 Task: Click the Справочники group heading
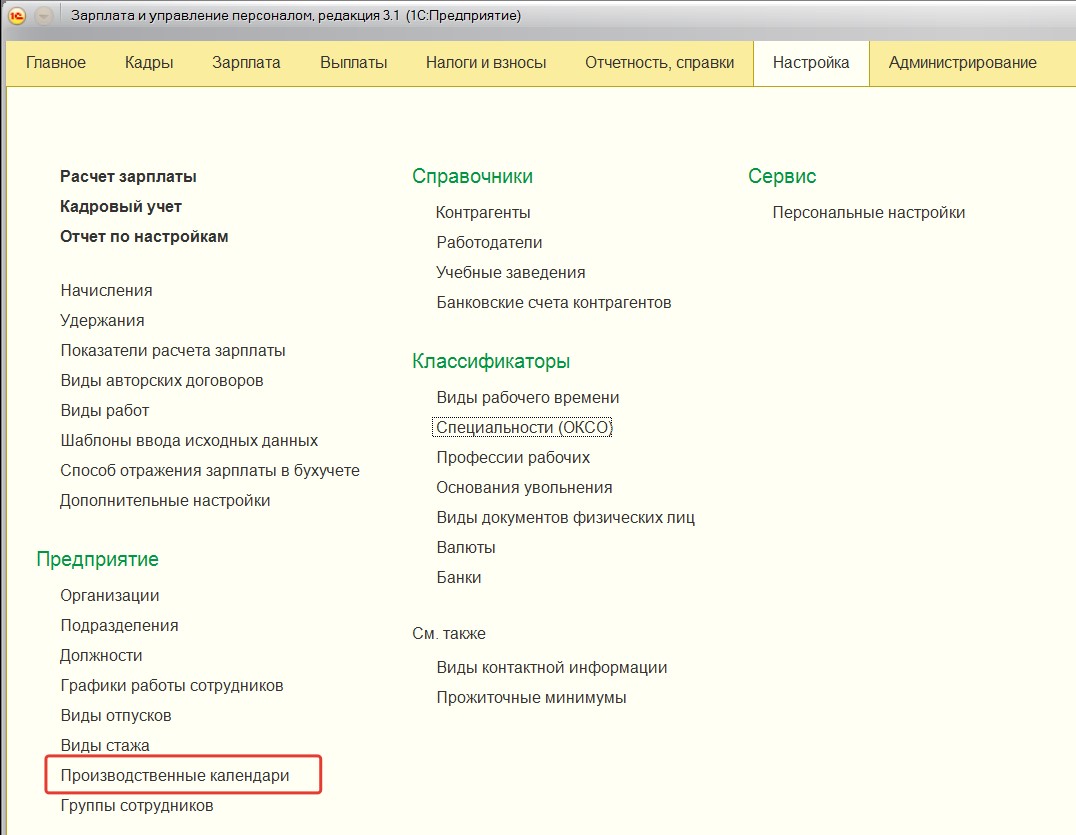(472, 176)
